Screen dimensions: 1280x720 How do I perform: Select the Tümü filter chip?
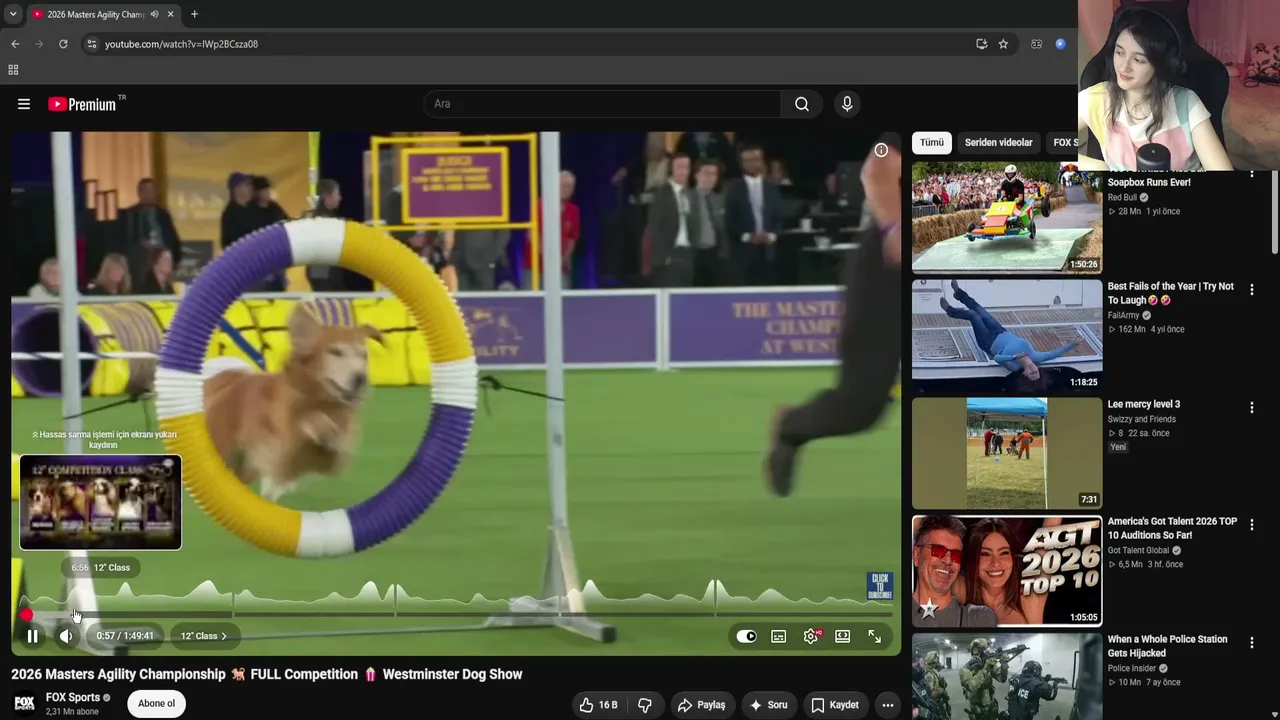[932, 143]
